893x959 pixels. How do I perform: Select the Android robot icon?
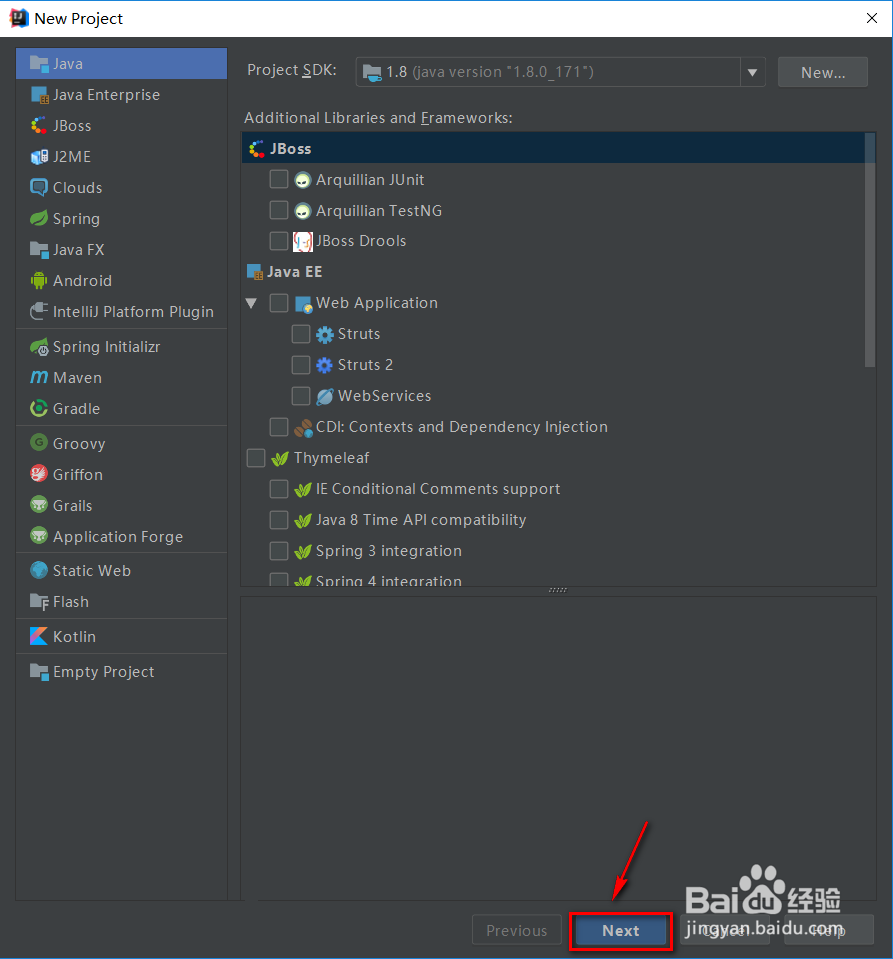(x=39, y=281)
